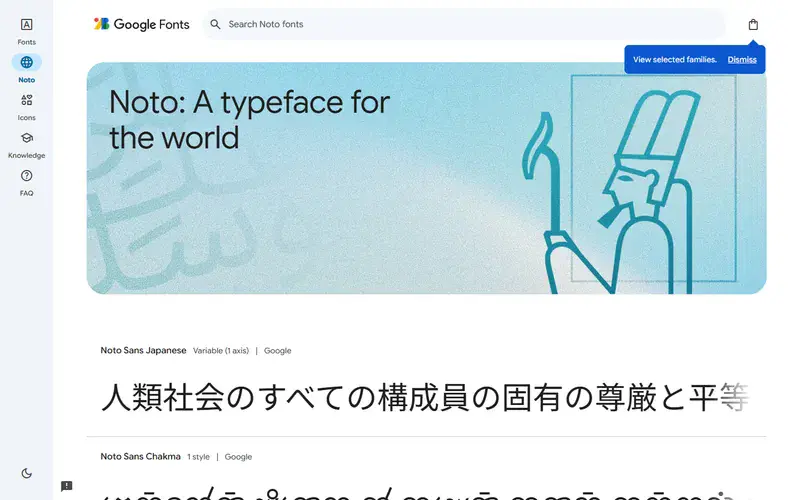
Task: Click the search magnifier icon
Action: click(215, 24)
